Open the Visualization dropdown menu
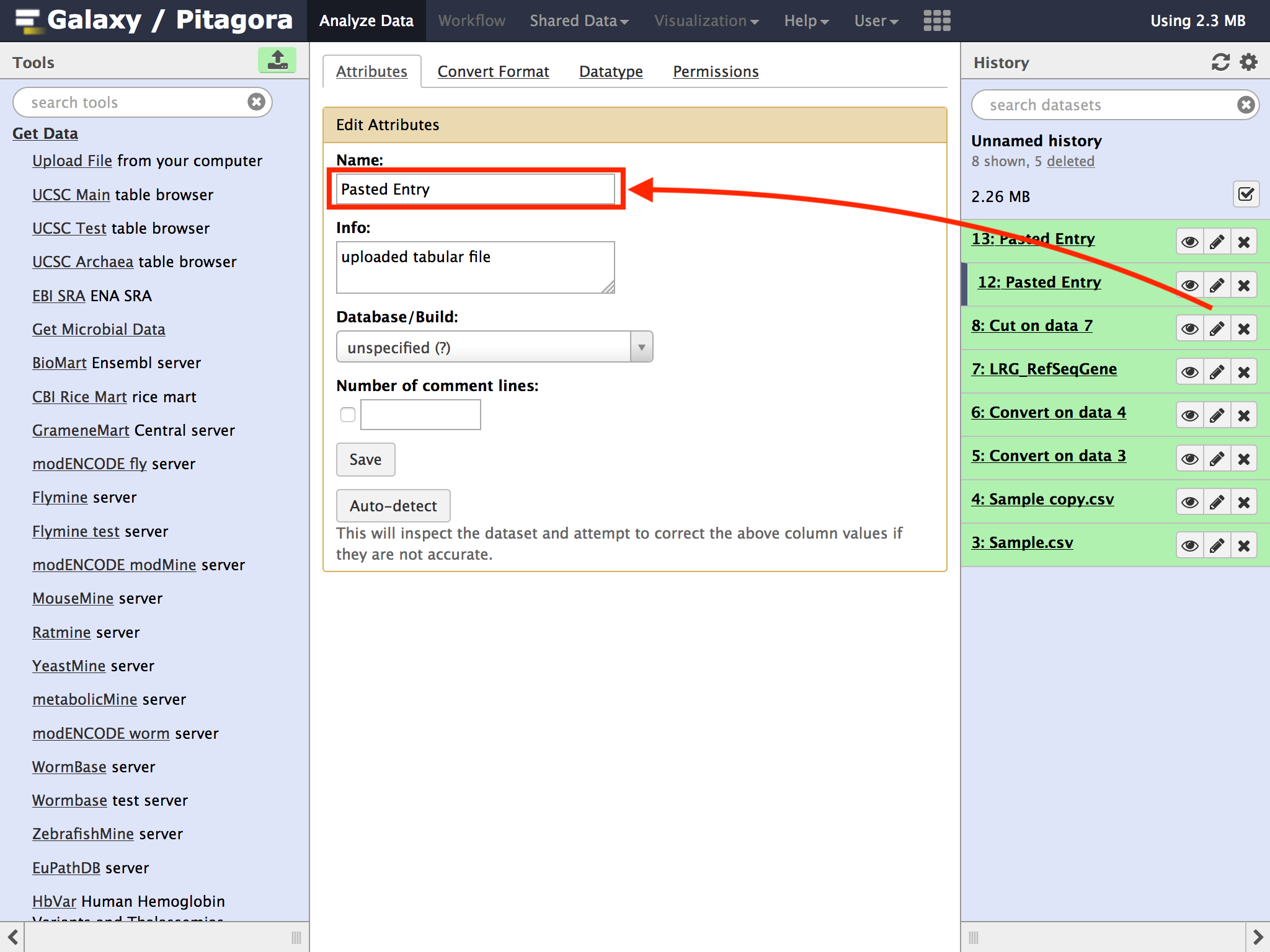 706,20
